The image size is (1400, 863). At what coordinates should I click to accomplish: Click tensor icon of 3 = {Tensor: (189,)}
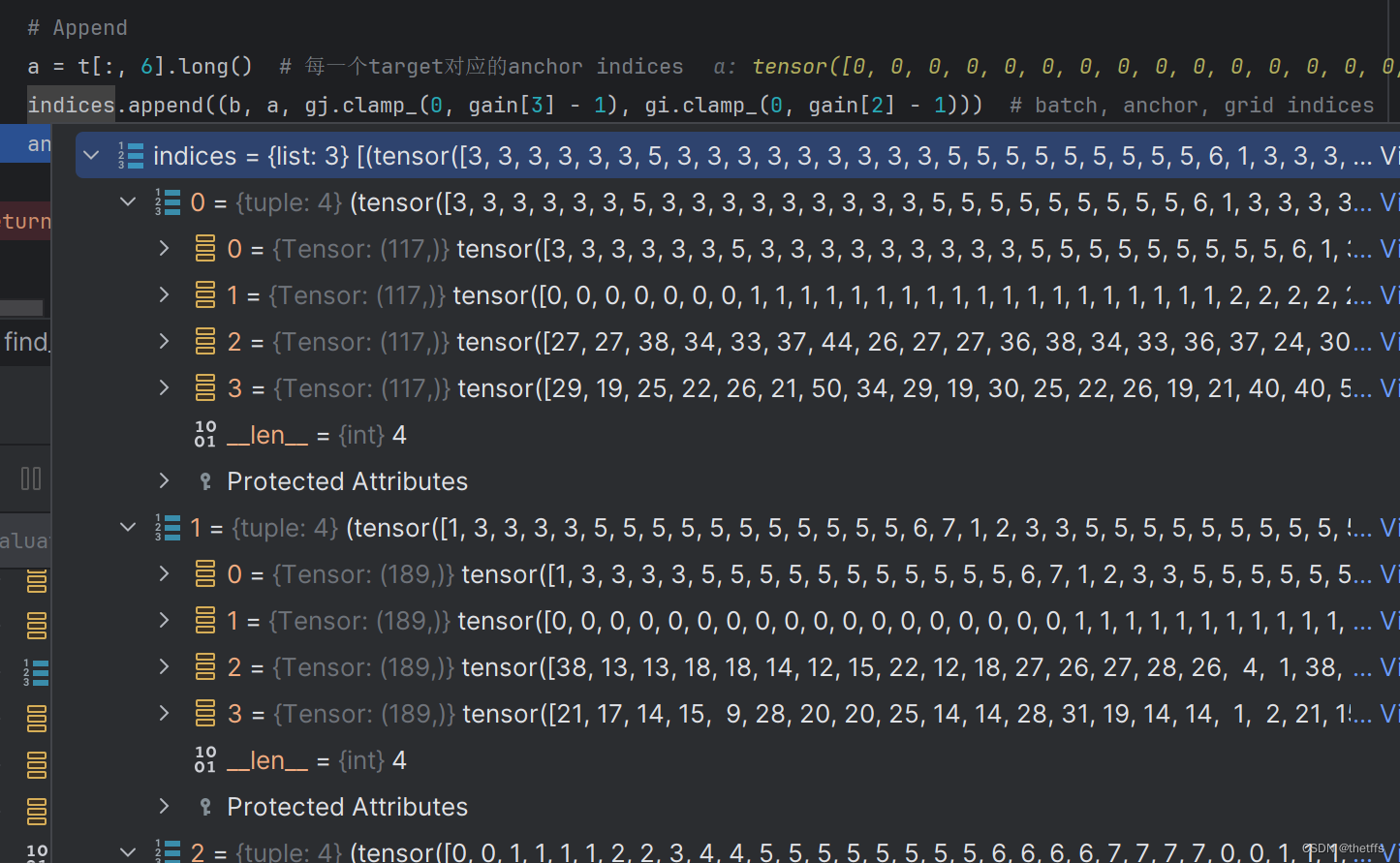[x=205, y=713]
